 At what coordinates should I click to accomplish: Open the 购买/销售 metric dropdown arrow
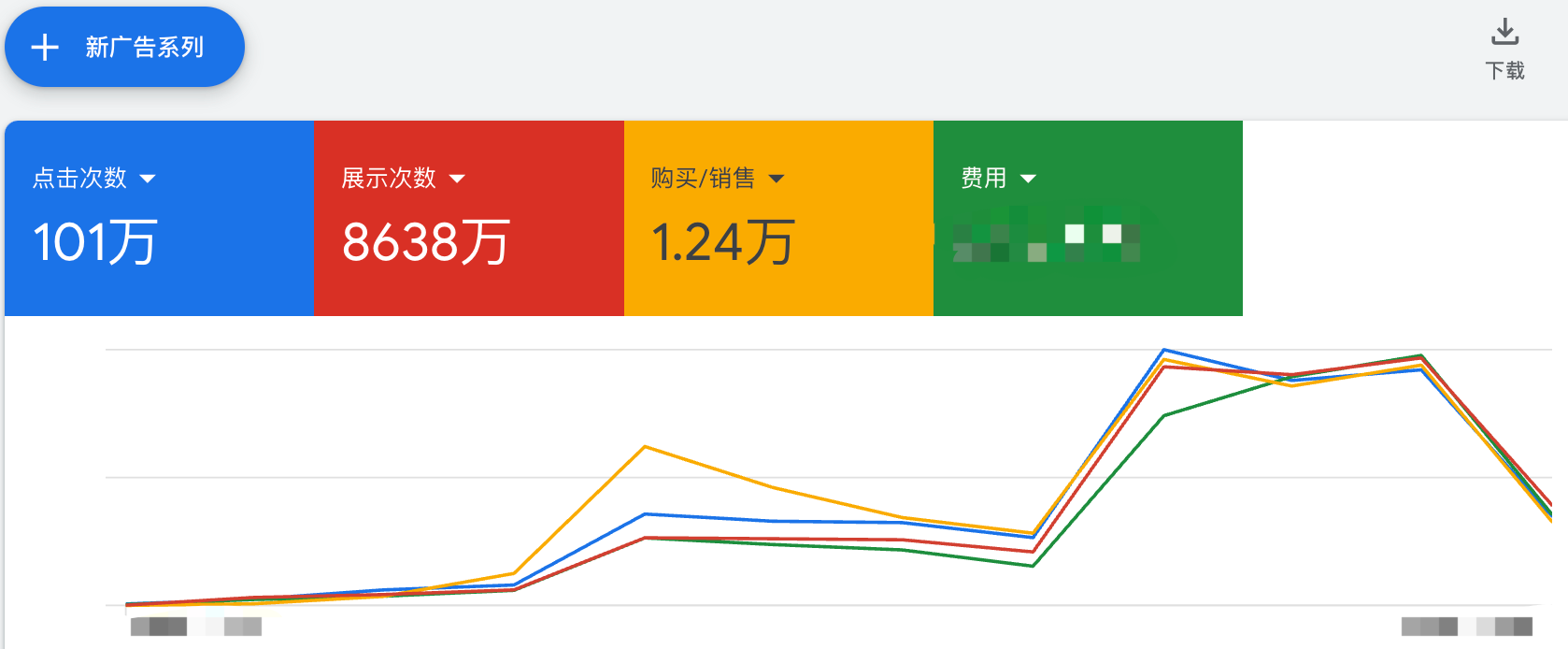coord(777,178)
